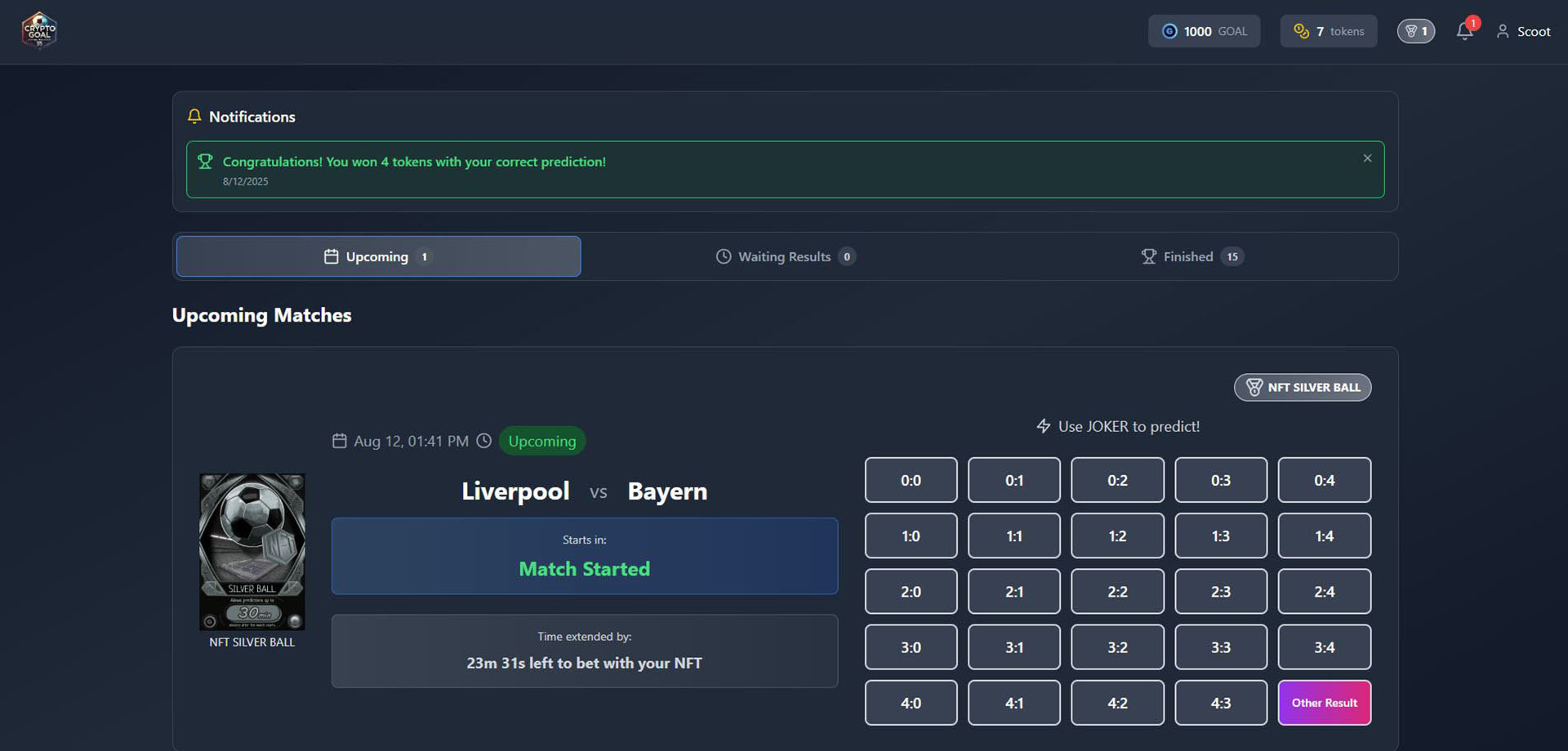The image size is (1568, 751).
Task: Click the tokens coins icon
Action: [1301, 31]
